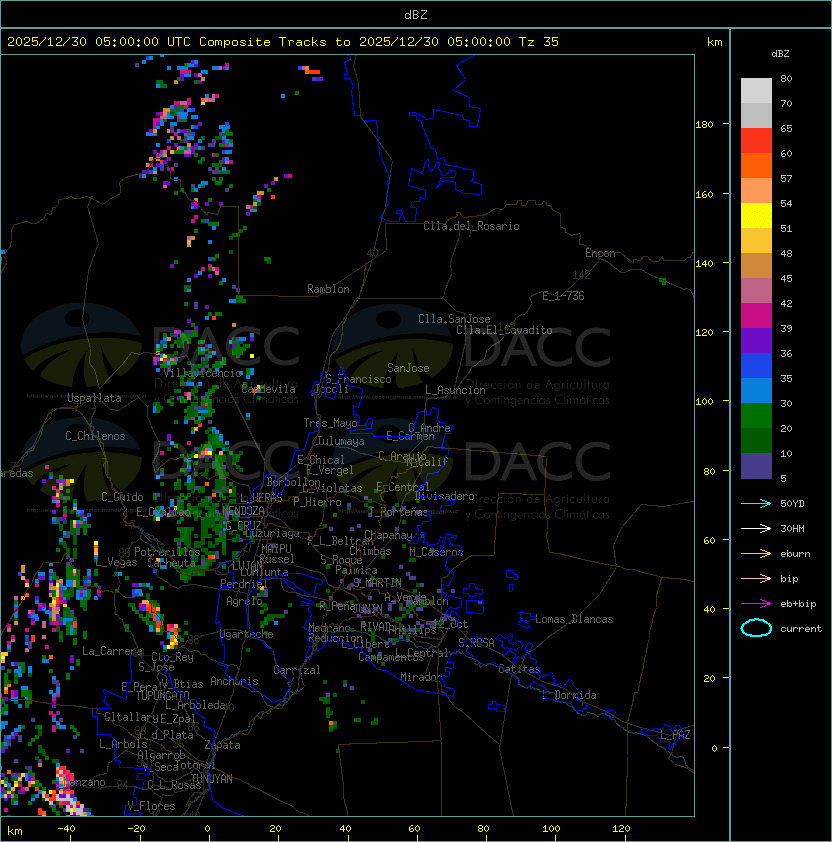
Task: Click the pink bip arrow in legend
Action: pyautogui.click(x=756, y=578)
